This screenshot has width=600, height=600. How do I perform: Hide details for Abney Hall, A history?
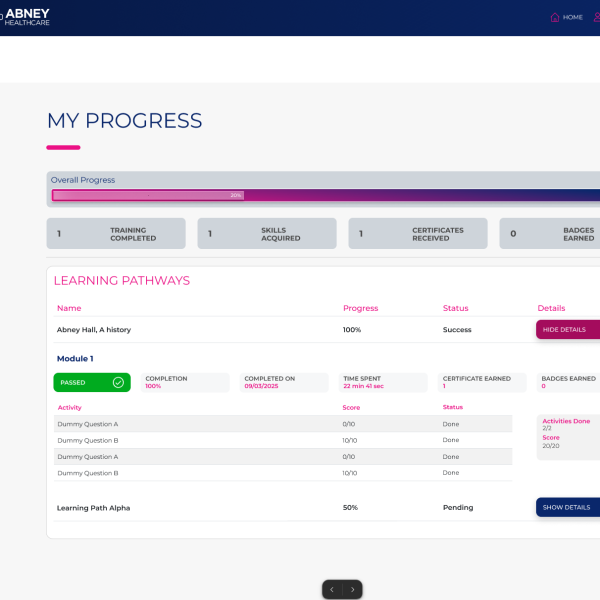(x=568, y=329)
